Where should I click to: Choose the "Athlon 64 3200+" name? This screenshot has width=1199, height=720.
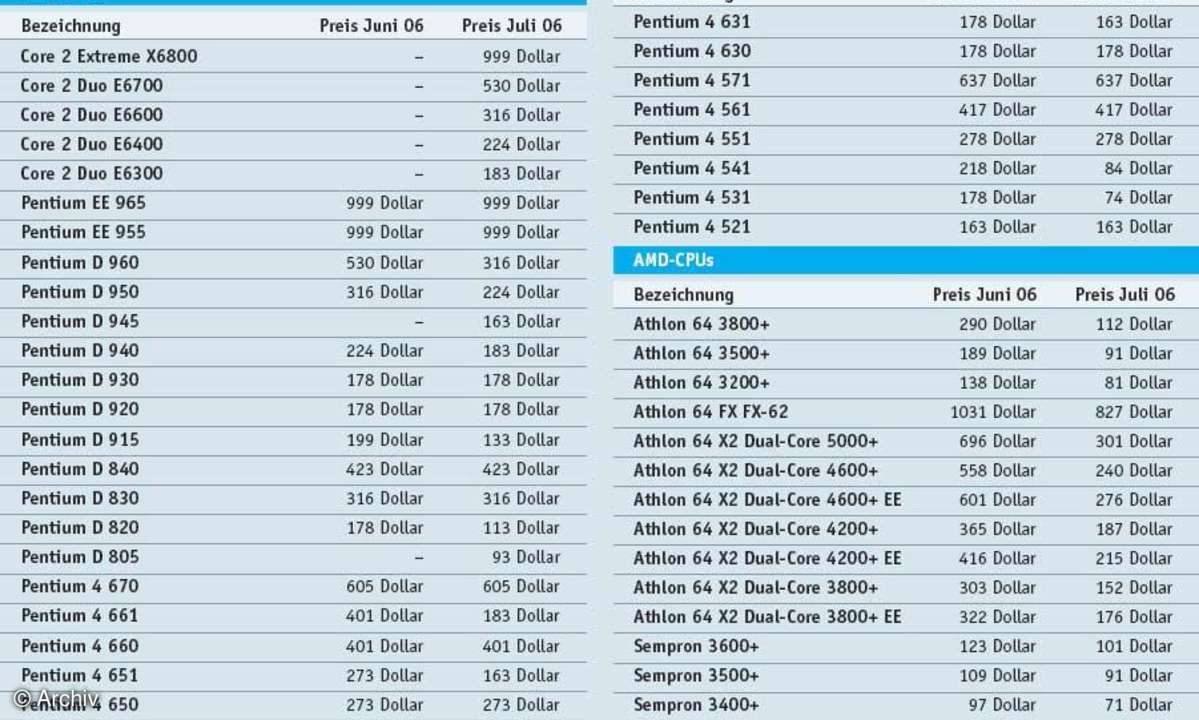point(701,382)
